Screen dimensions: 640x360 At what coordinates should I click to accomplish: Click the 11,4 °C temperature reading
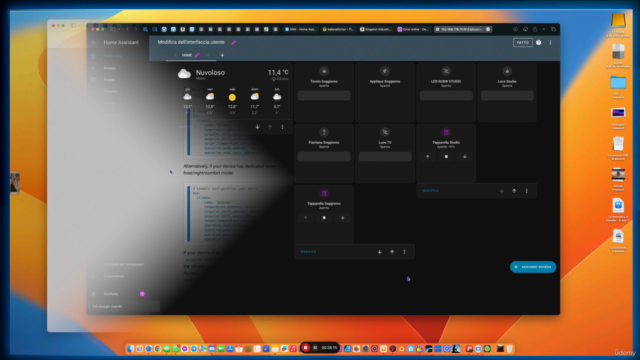[278, 72]
